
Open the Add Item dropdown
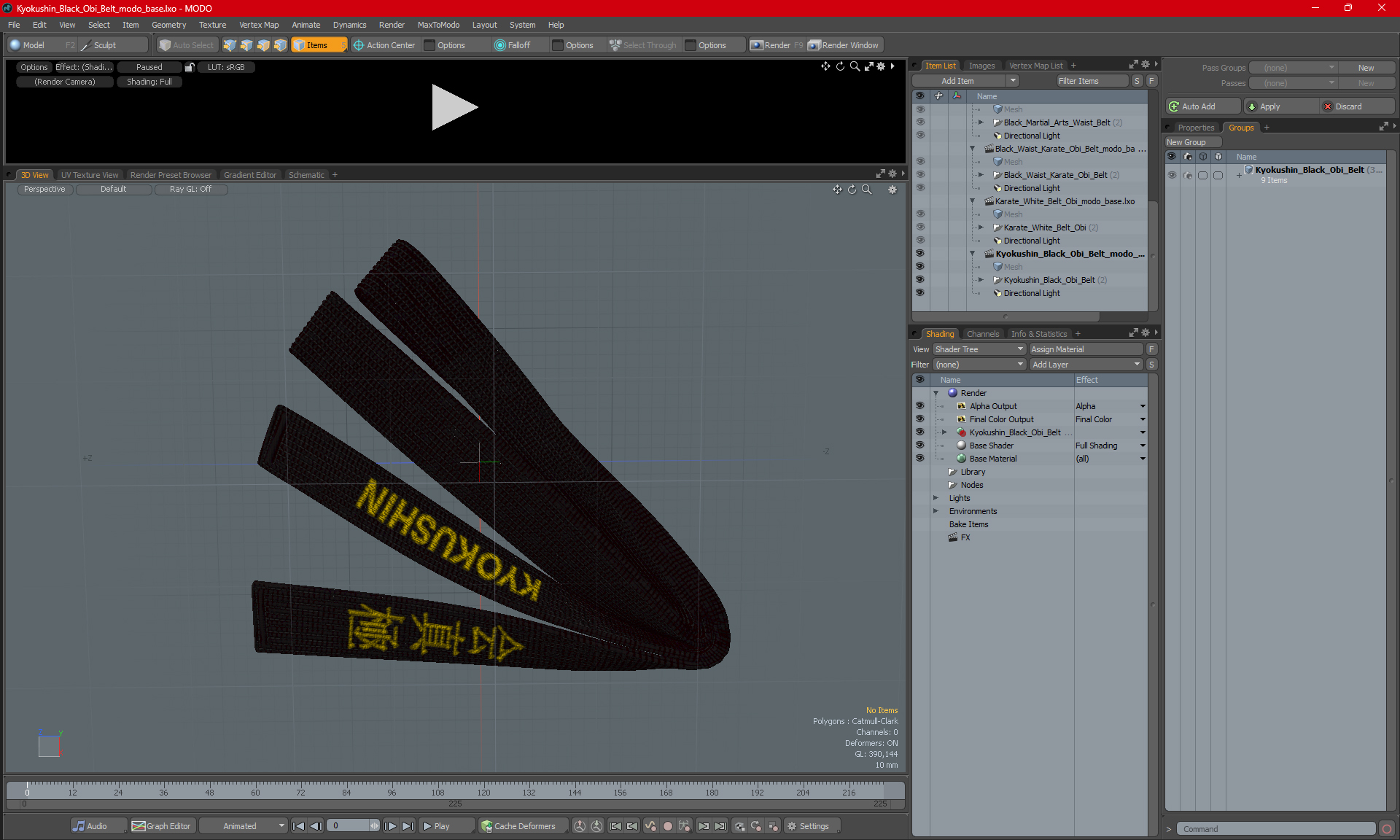point(966,81)
